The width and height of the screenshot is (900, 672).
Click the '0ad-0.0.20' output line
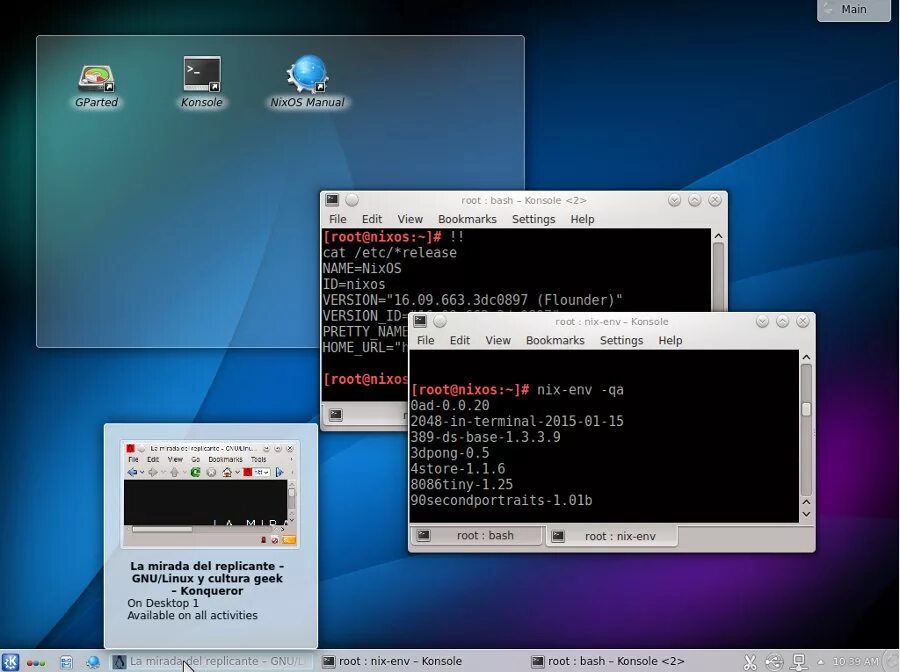pos(449,405)
